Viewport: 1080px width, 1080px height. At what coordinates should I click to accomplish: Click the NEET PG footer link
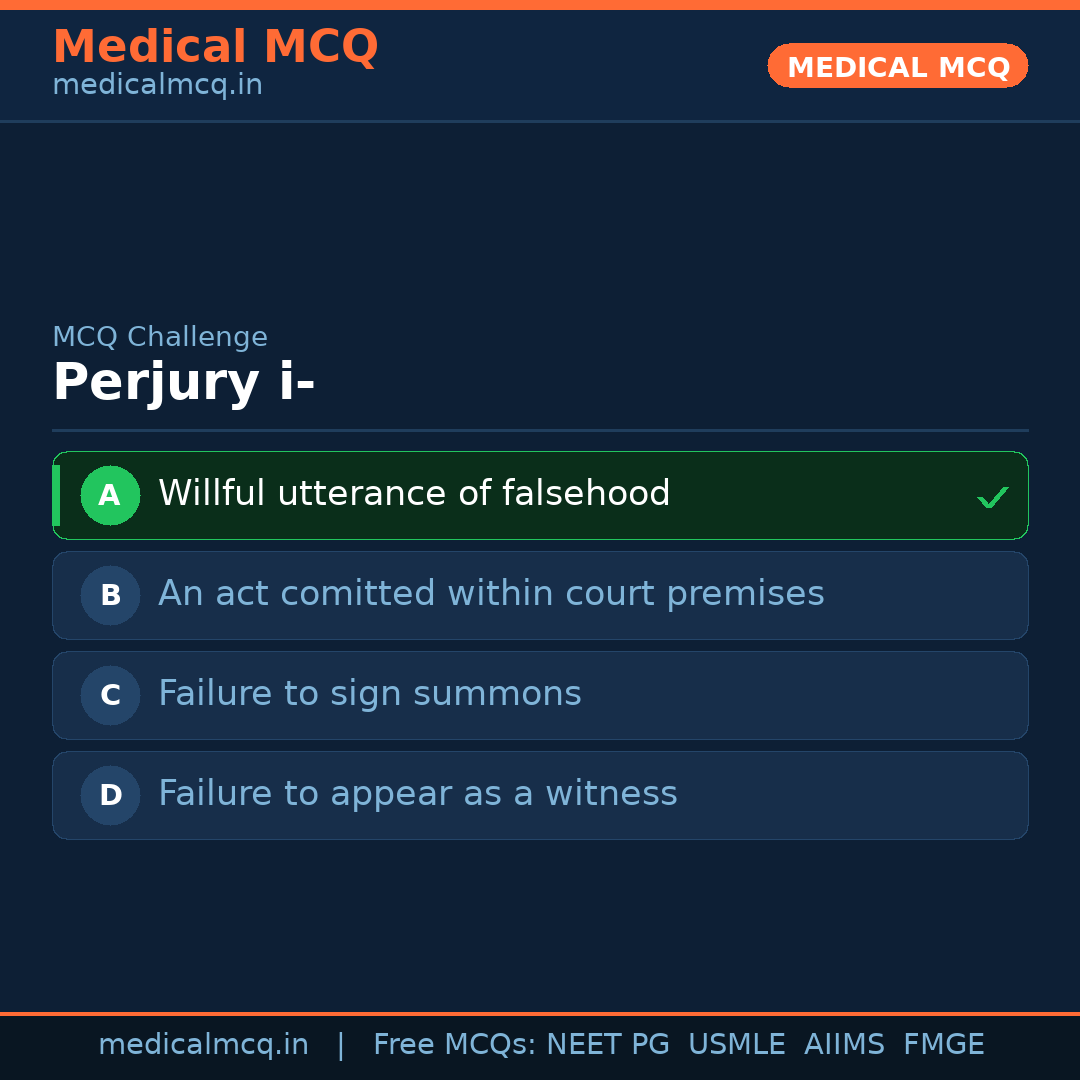607,1043
